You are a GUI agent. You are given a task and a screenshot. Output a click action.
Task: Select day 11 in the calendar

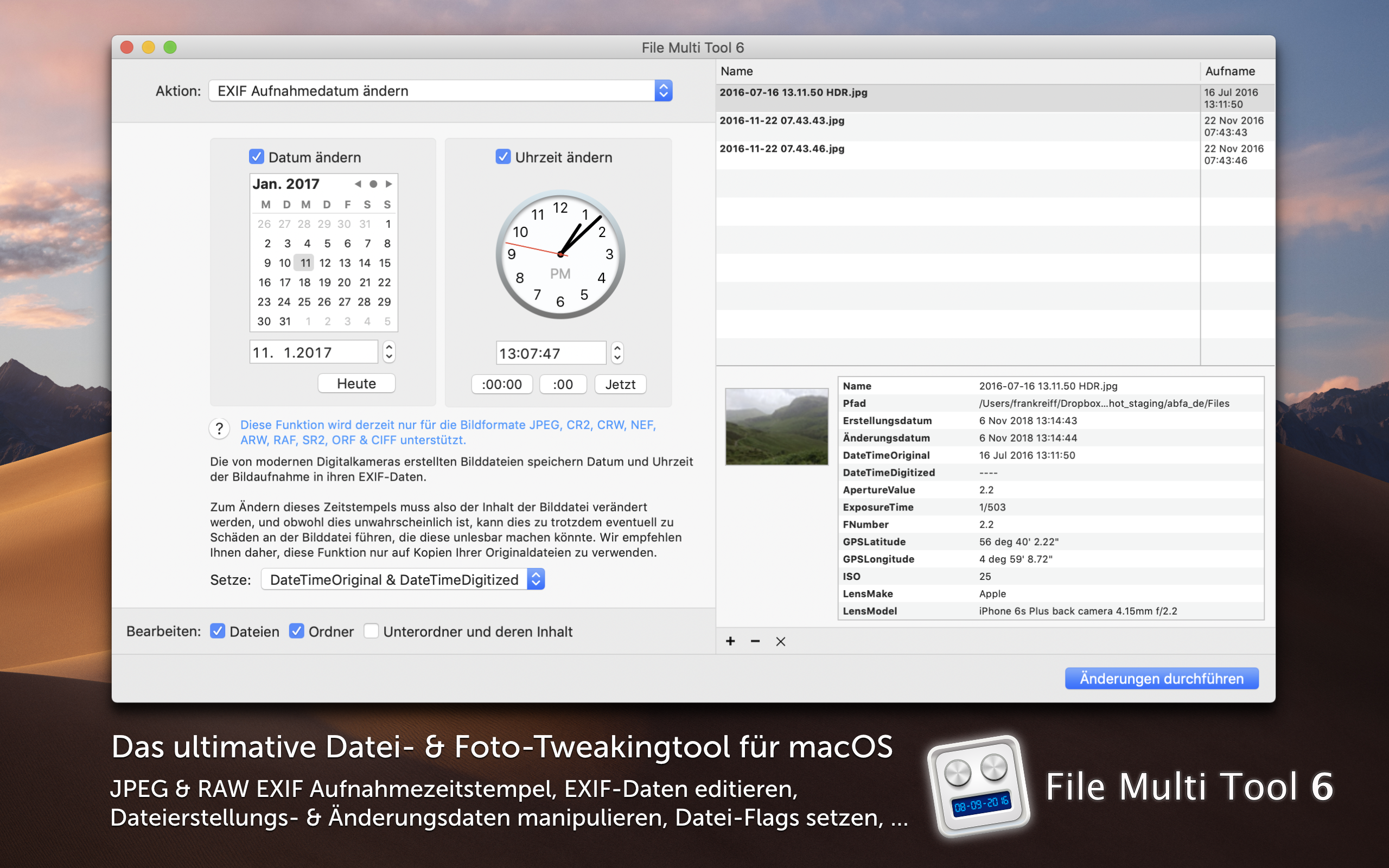point(305,263)
